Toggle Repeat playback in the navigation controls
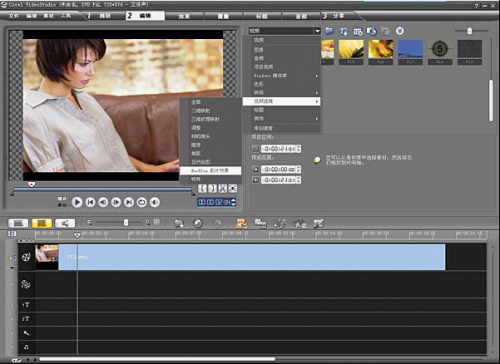 pos(142,202)
